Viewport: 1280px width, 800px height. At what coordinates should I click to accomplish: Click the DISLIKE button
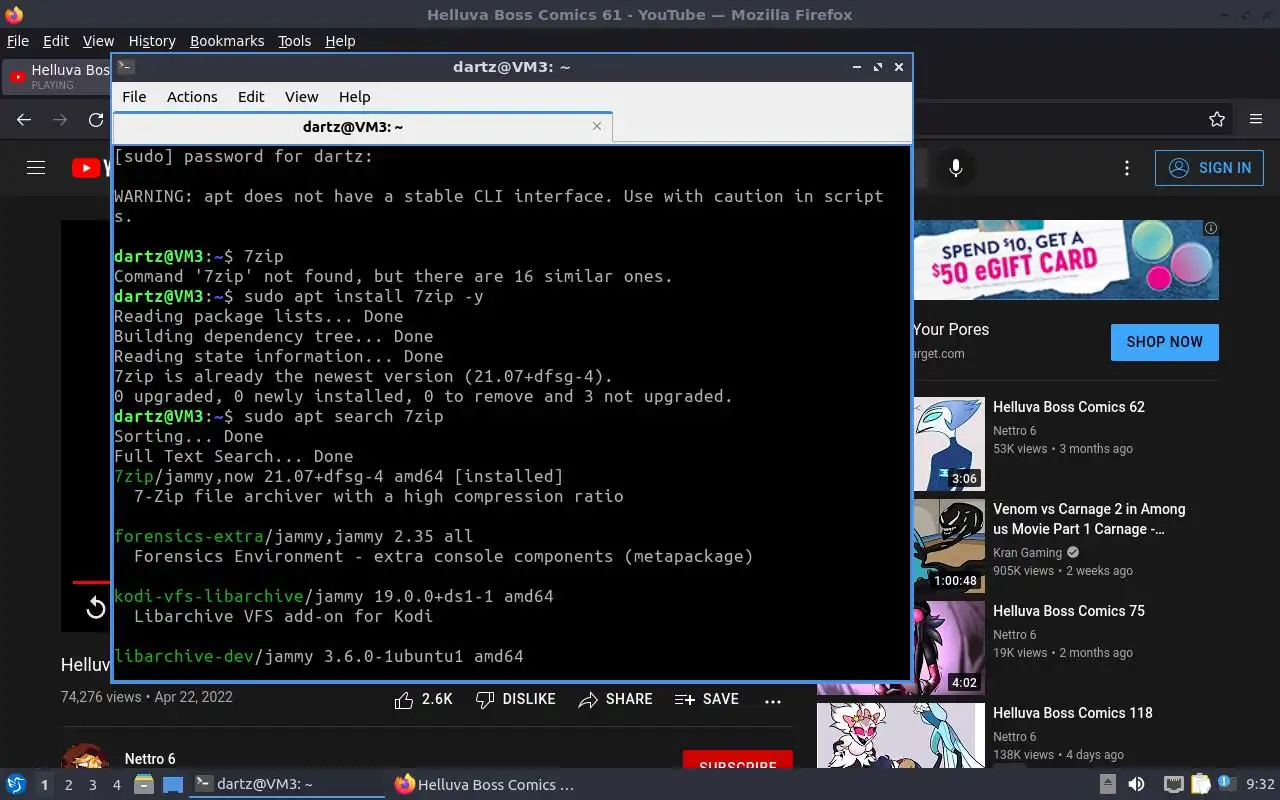pyautogui.click(x=515, y=700)
